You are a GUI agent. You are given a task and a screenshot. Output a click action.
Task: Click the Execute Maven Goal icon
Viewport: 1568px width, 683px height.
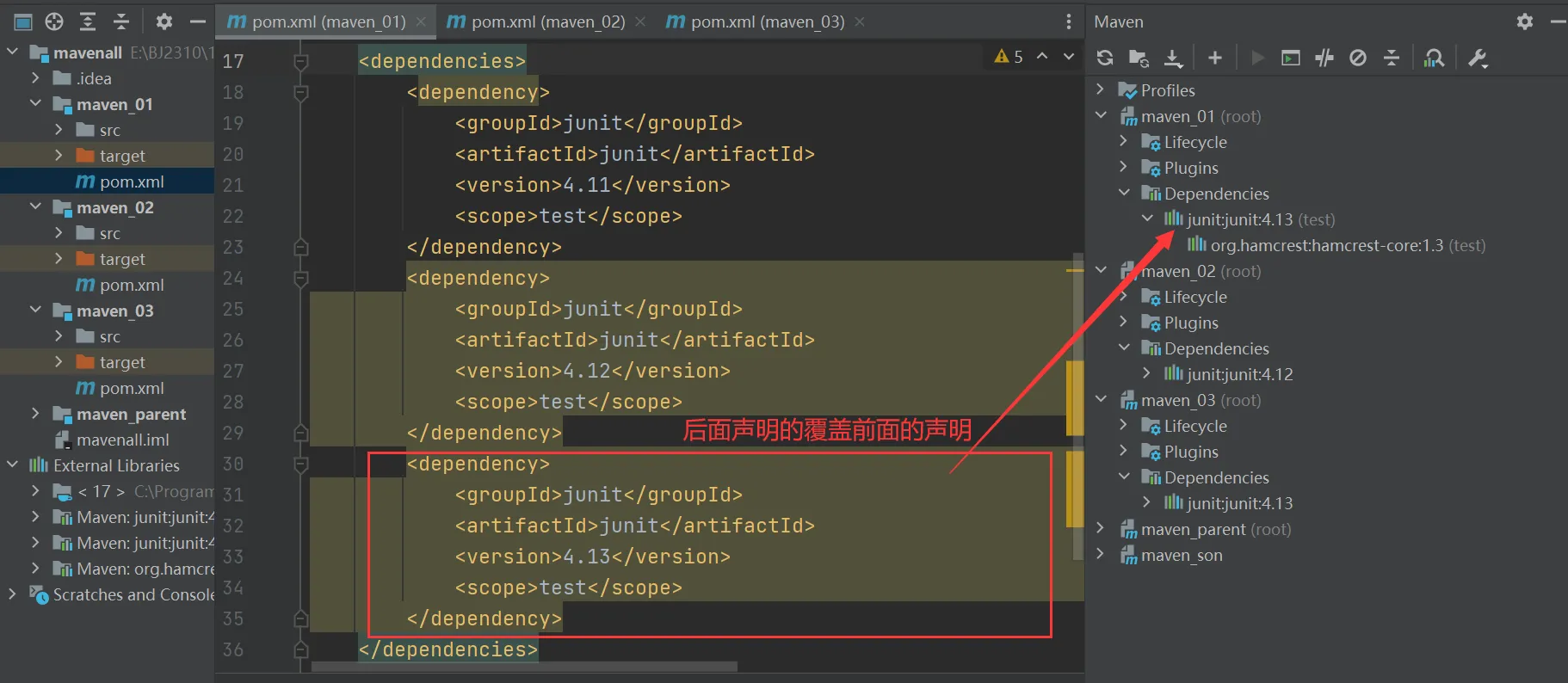point(1291,58)
